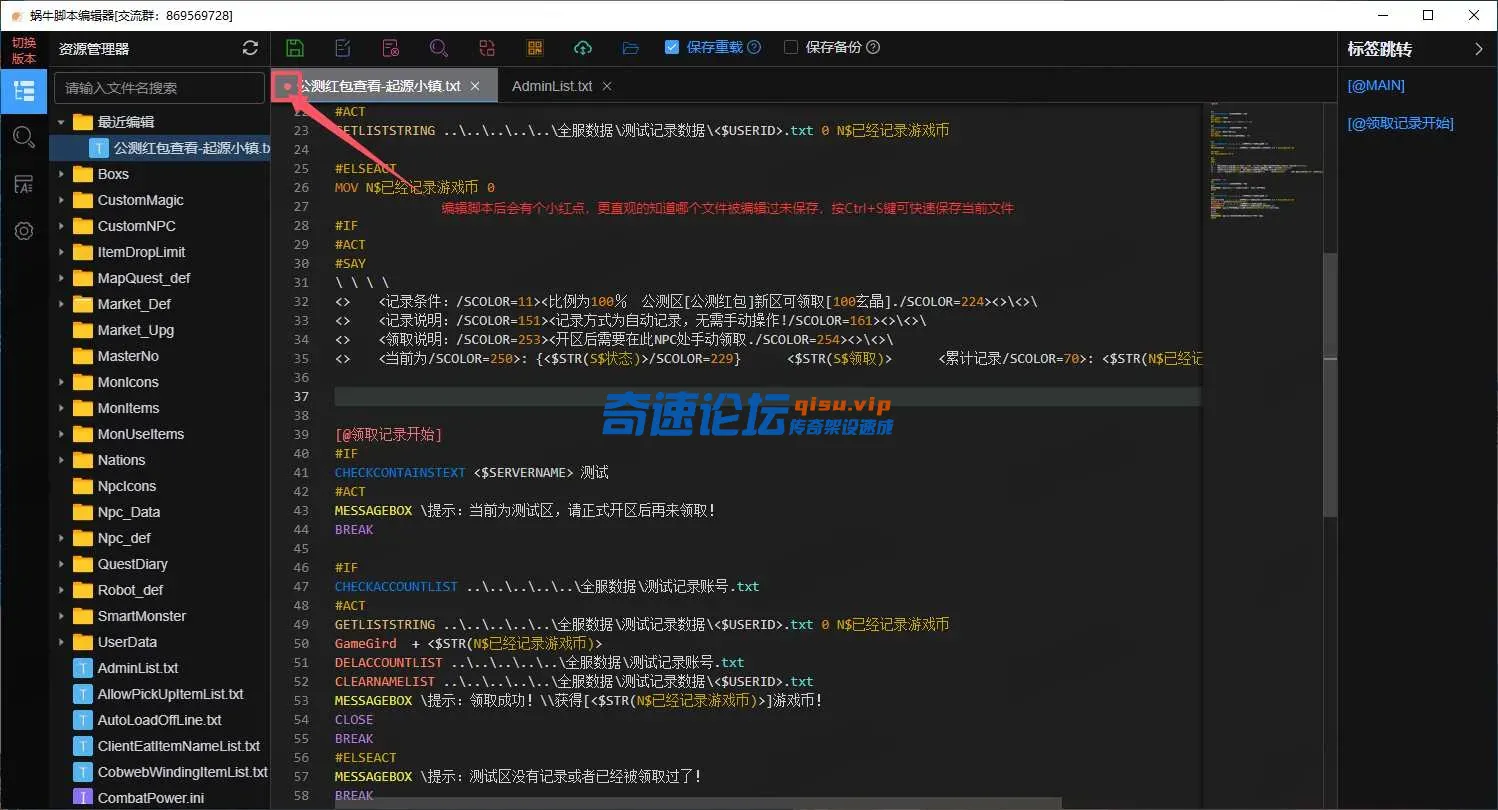Select the Npc_Data folder

point(129,512)
